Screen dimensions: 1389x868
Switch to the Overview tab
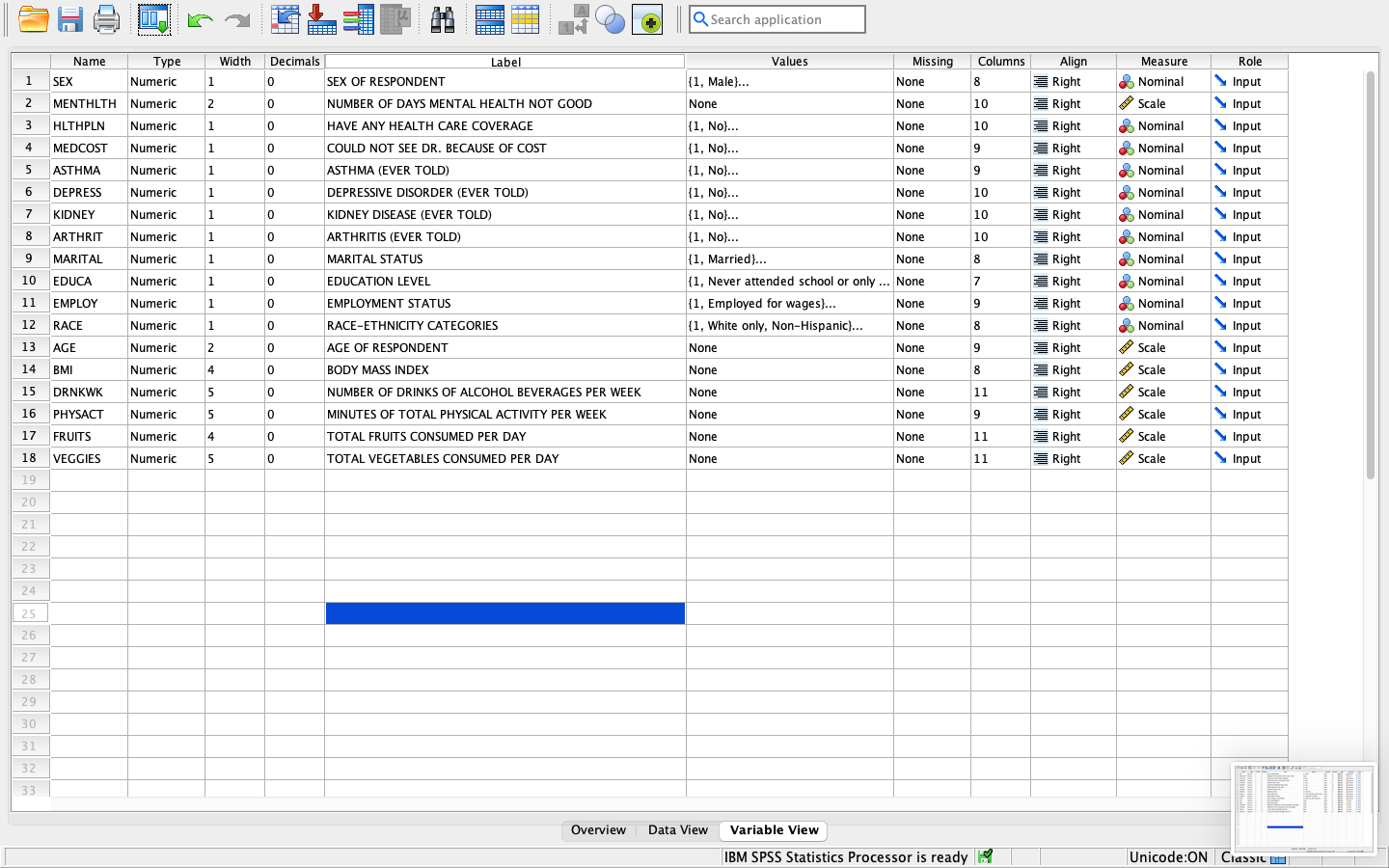[x=598, y=830]
